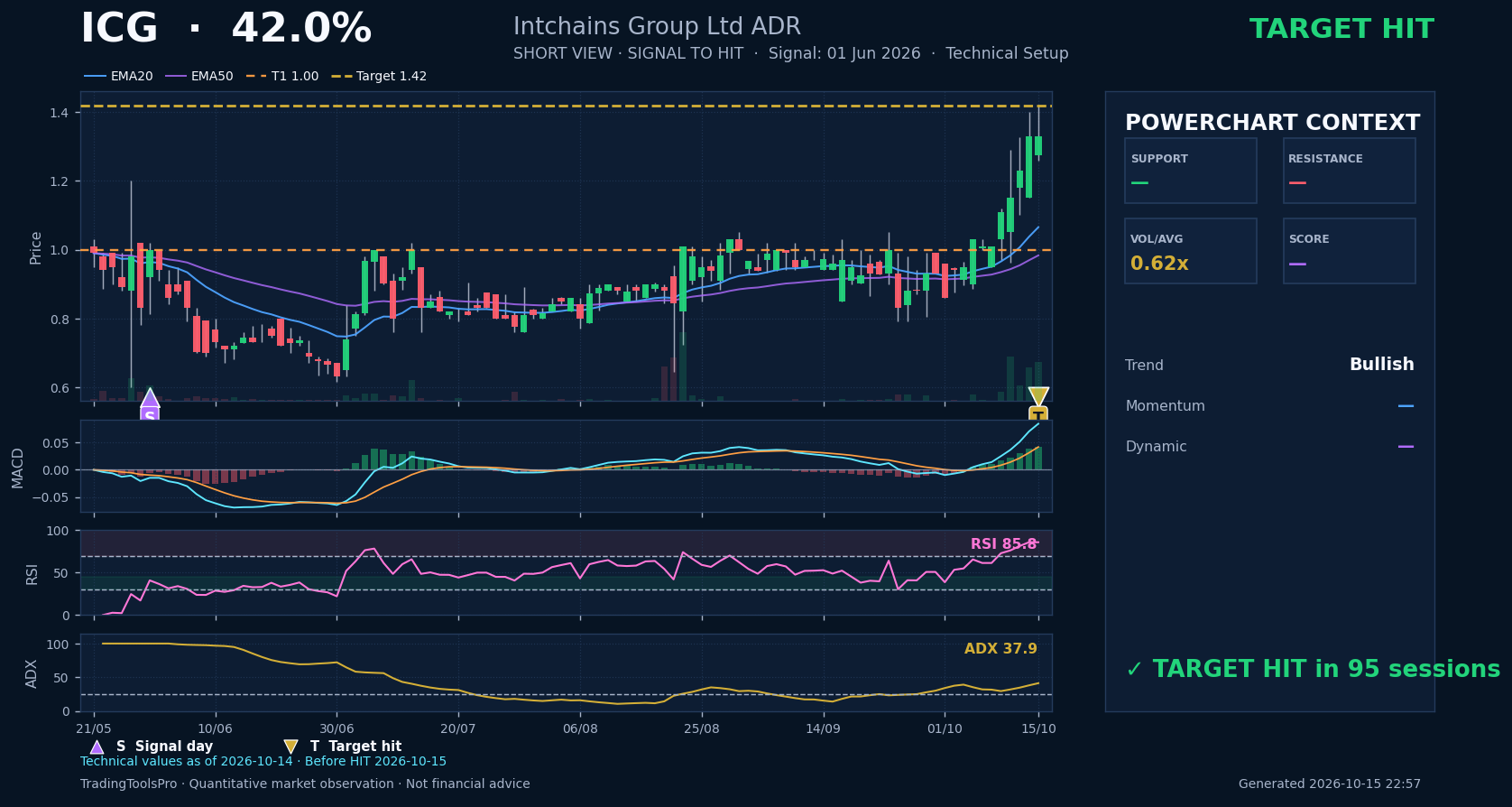Click the 15/10 date axis label
Viewport: 1512px width, 807px height.
(1038, 729)
